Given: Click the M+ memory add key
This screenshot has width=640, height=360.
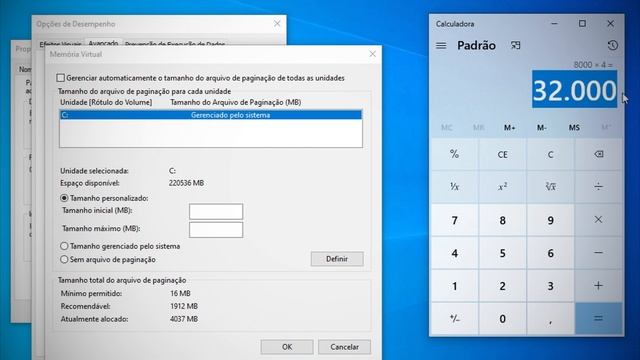Looking at the screenshot, I should tap(509, 128).
